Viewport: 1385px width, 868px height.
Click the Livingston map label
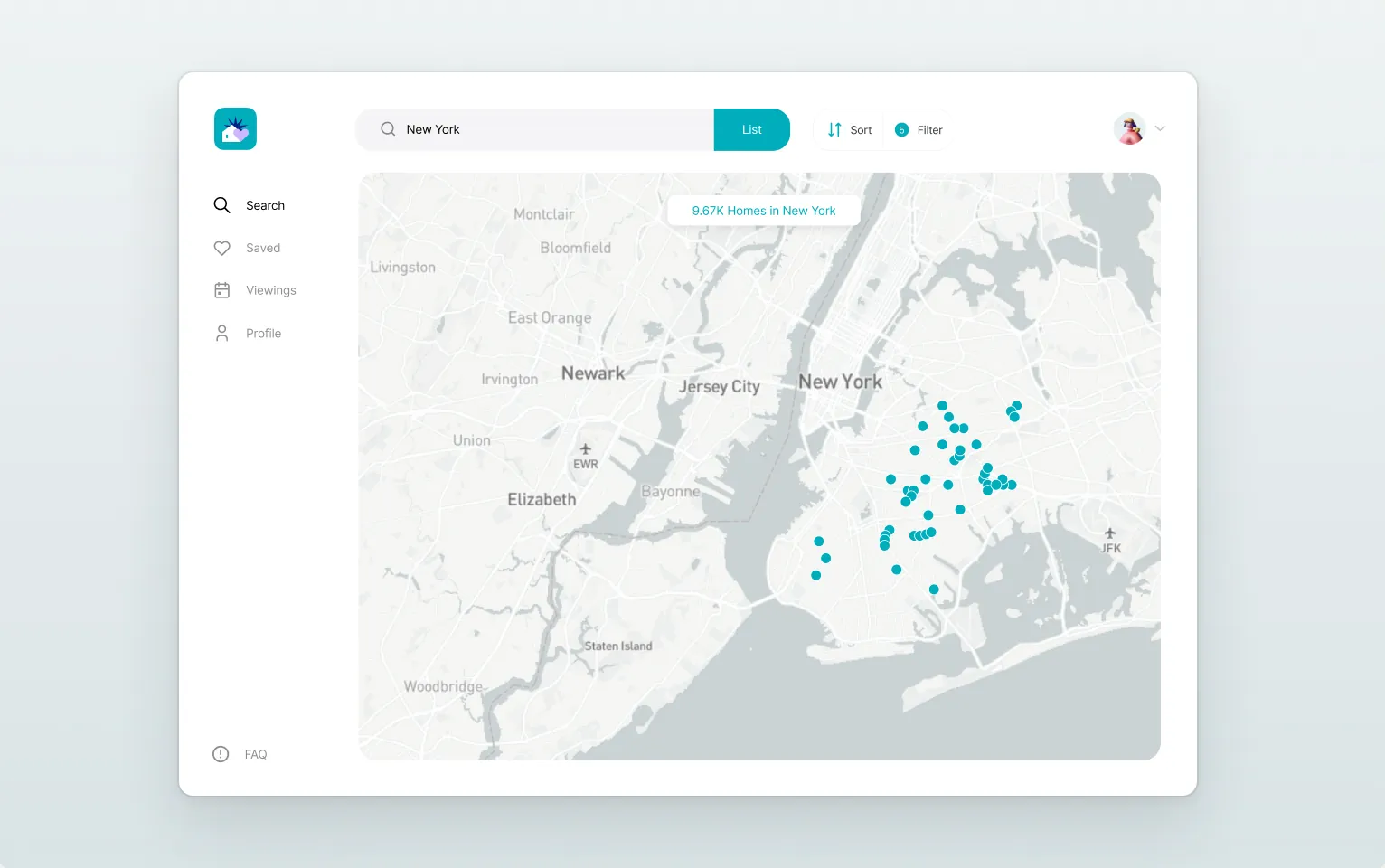click(403, 268)
